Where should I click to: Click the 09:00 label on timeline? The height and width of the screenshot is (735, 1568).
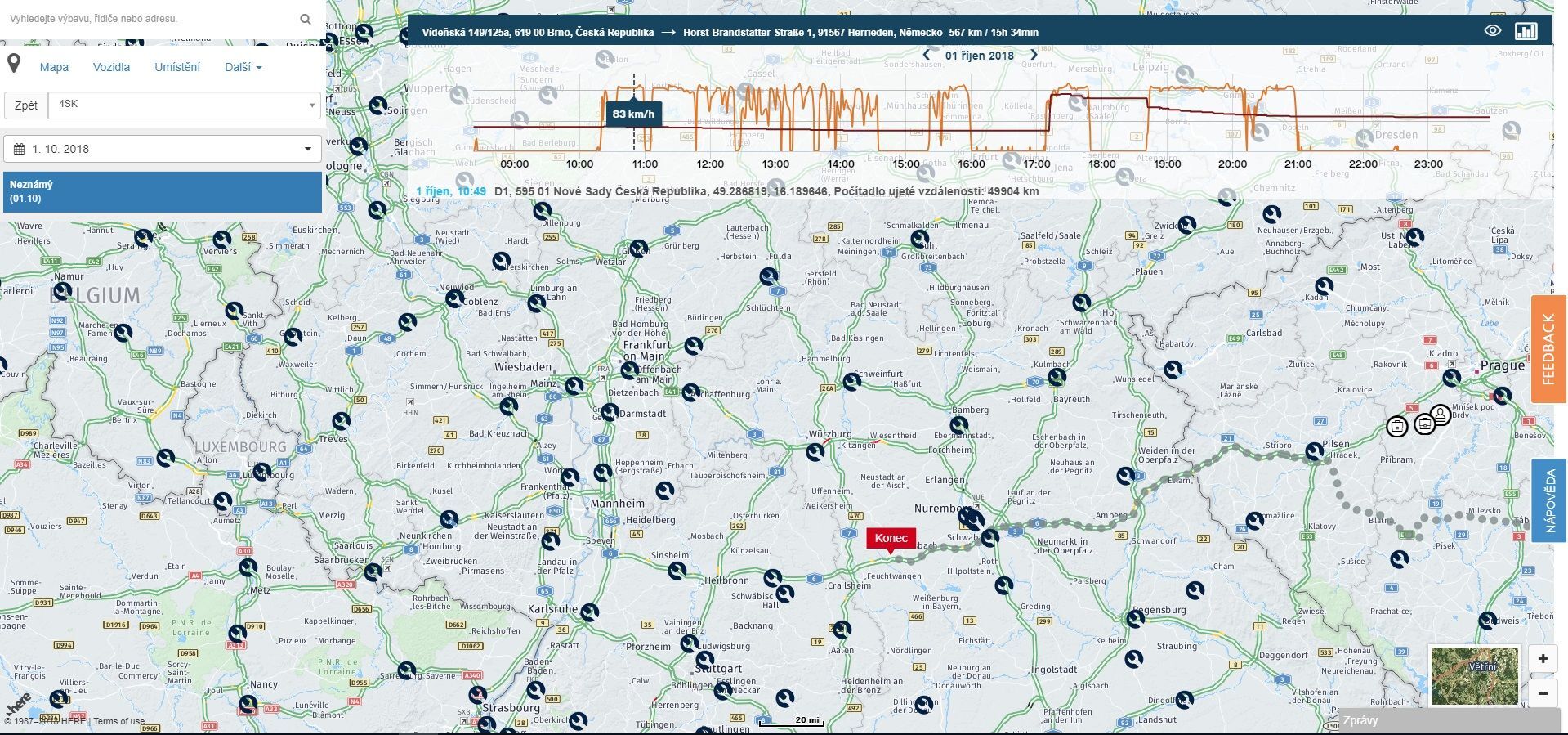tap(514, 164)
